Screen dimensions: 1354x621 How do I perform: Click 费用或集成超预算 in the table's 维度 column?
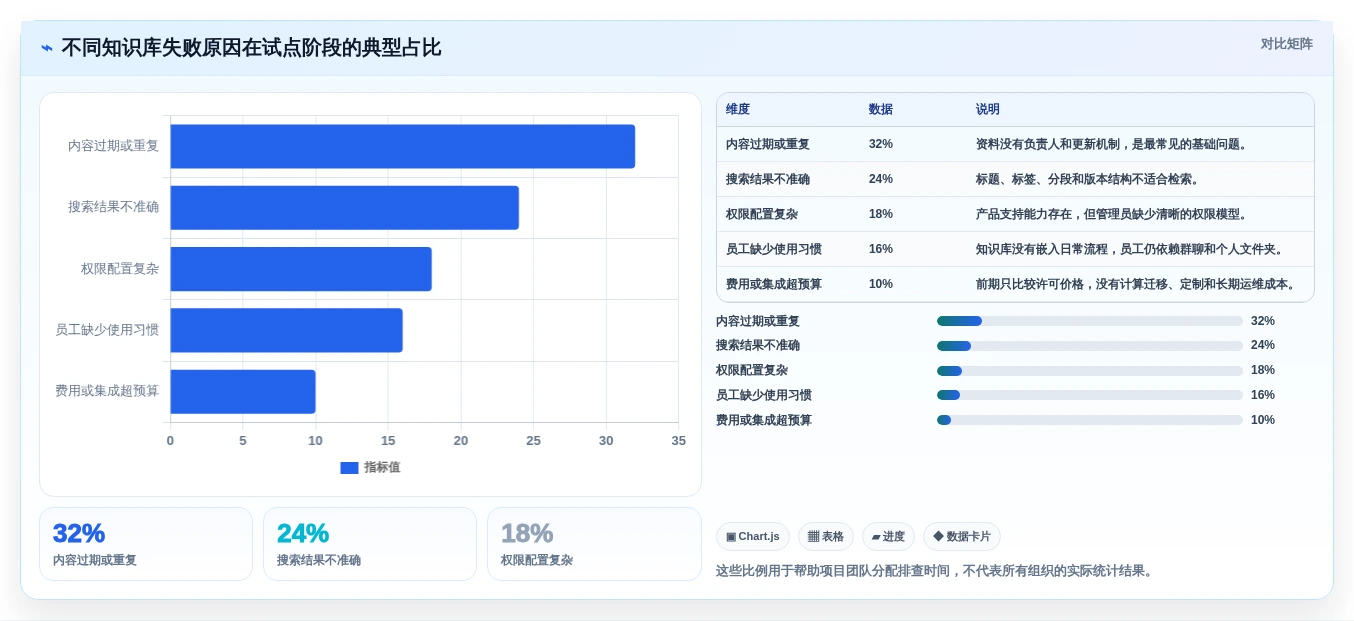[x=774, y=284]
